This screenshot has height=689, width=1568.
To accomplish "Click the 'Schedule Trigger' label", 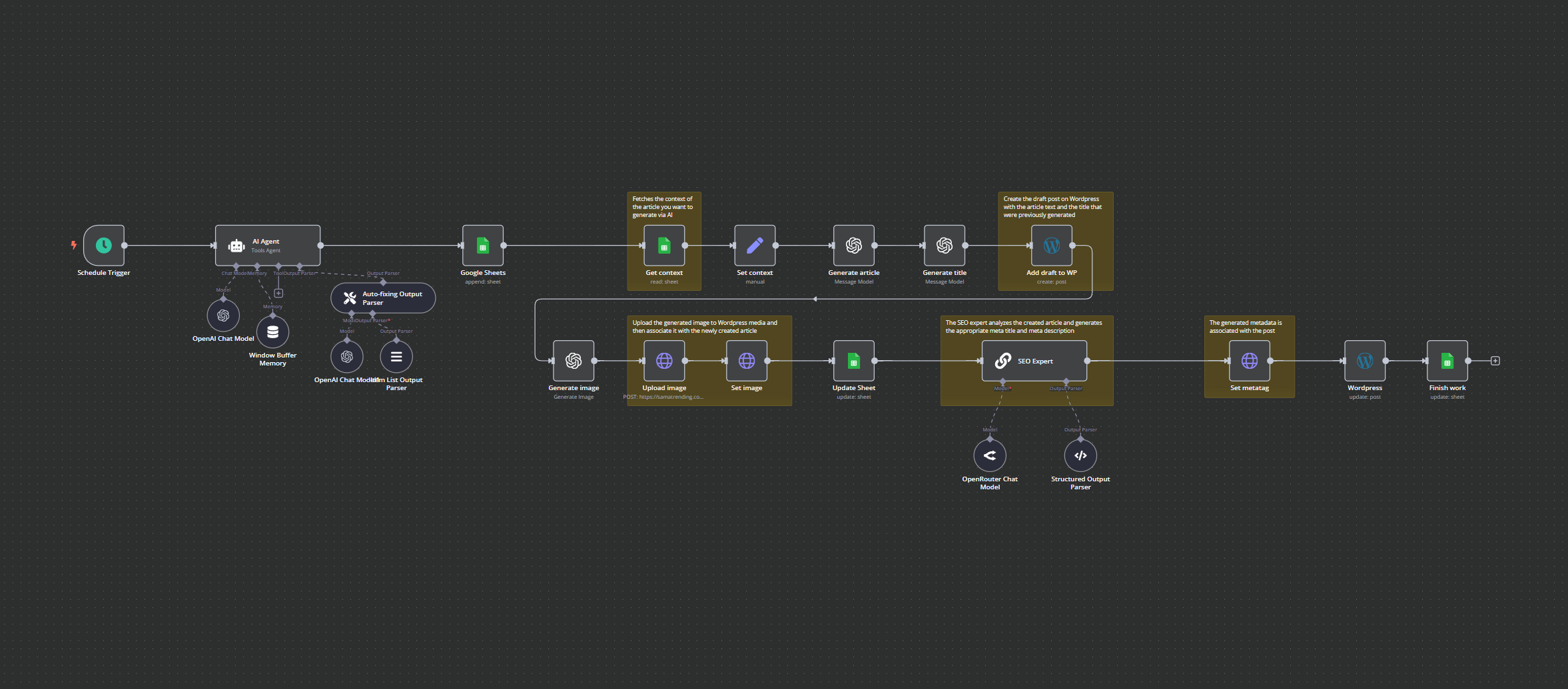I will [x=104, y=273].
